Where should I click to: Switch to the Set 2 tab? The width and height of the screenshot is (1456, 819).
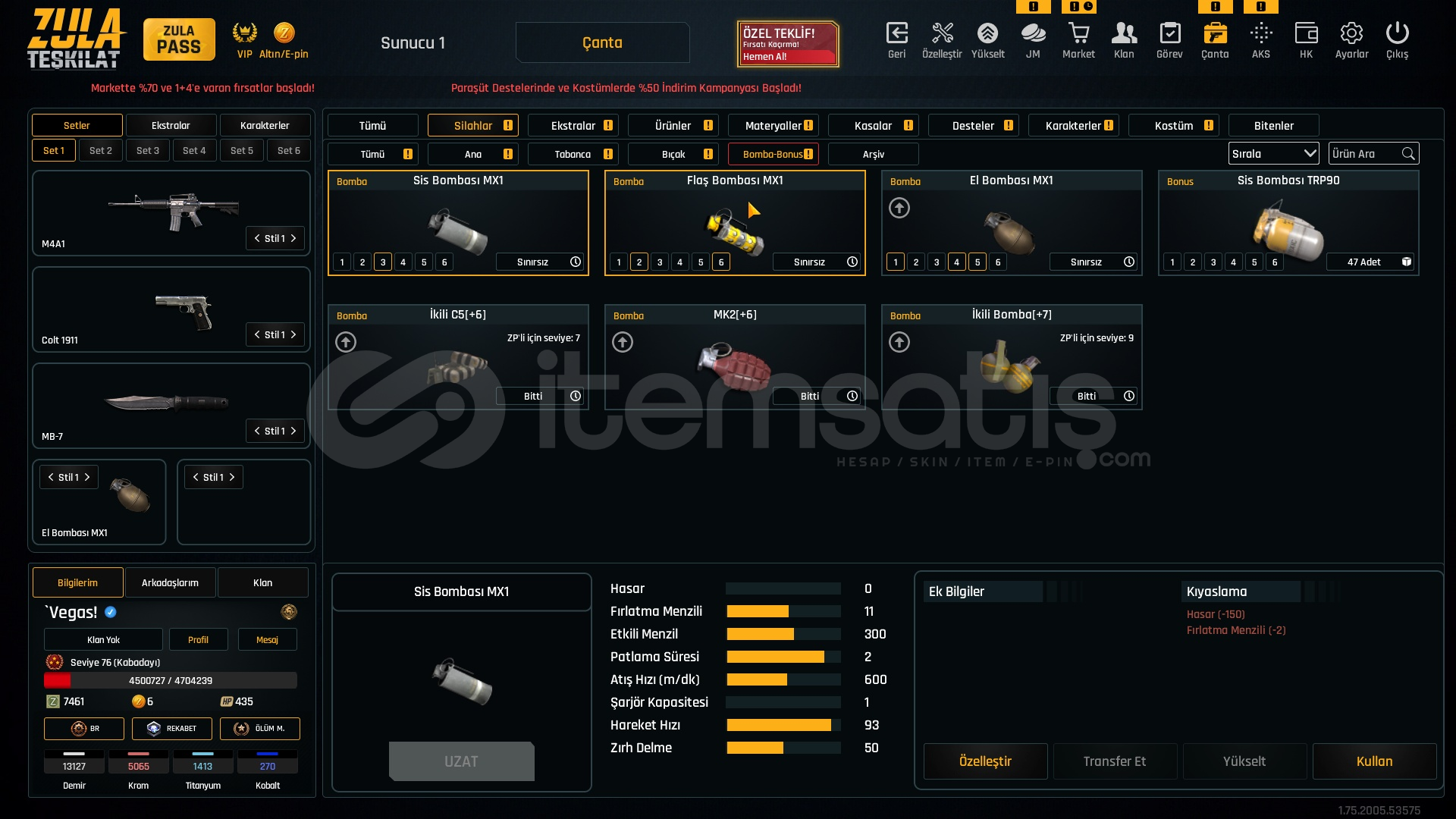[101, 150]
